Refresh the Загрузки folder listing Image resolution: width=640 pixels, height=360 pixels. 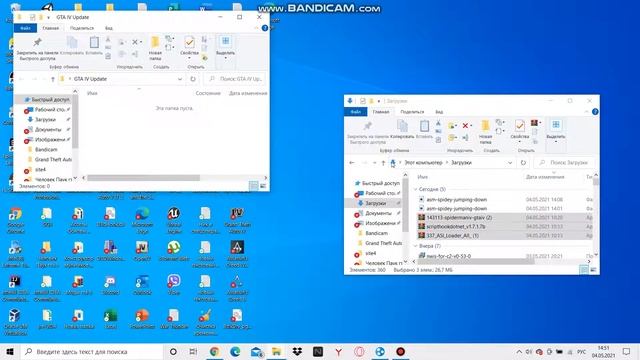(x=523, y=162)
